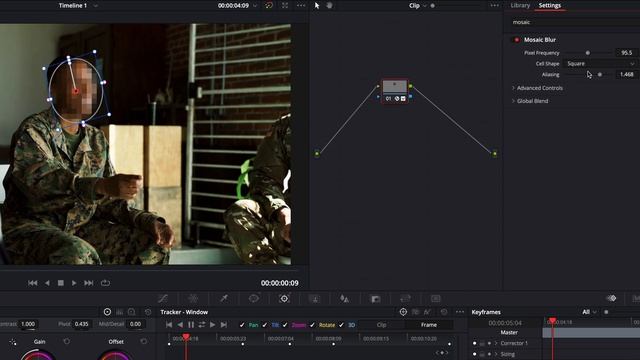Viewport: 640px width, 360px height.
Task: Open the Qualifier eyedropper palette
Action: tap(224, 298)
